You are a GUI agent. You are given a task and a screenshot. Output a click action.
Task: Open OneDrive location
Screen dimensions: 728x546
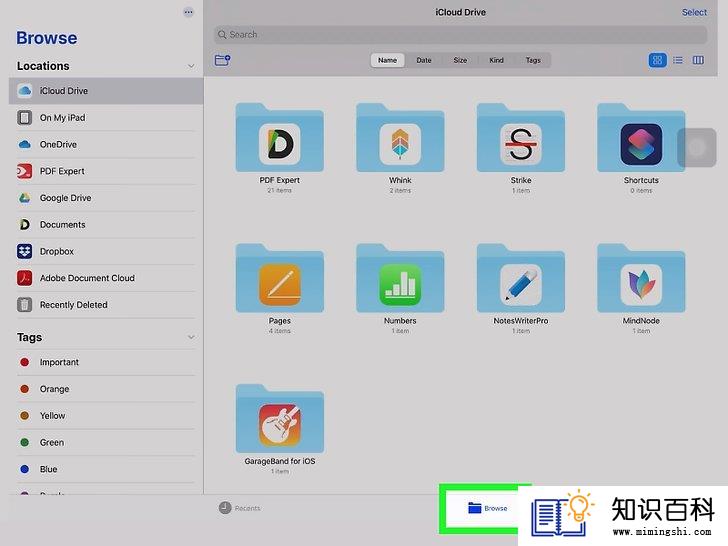click(x=106, y=144)
